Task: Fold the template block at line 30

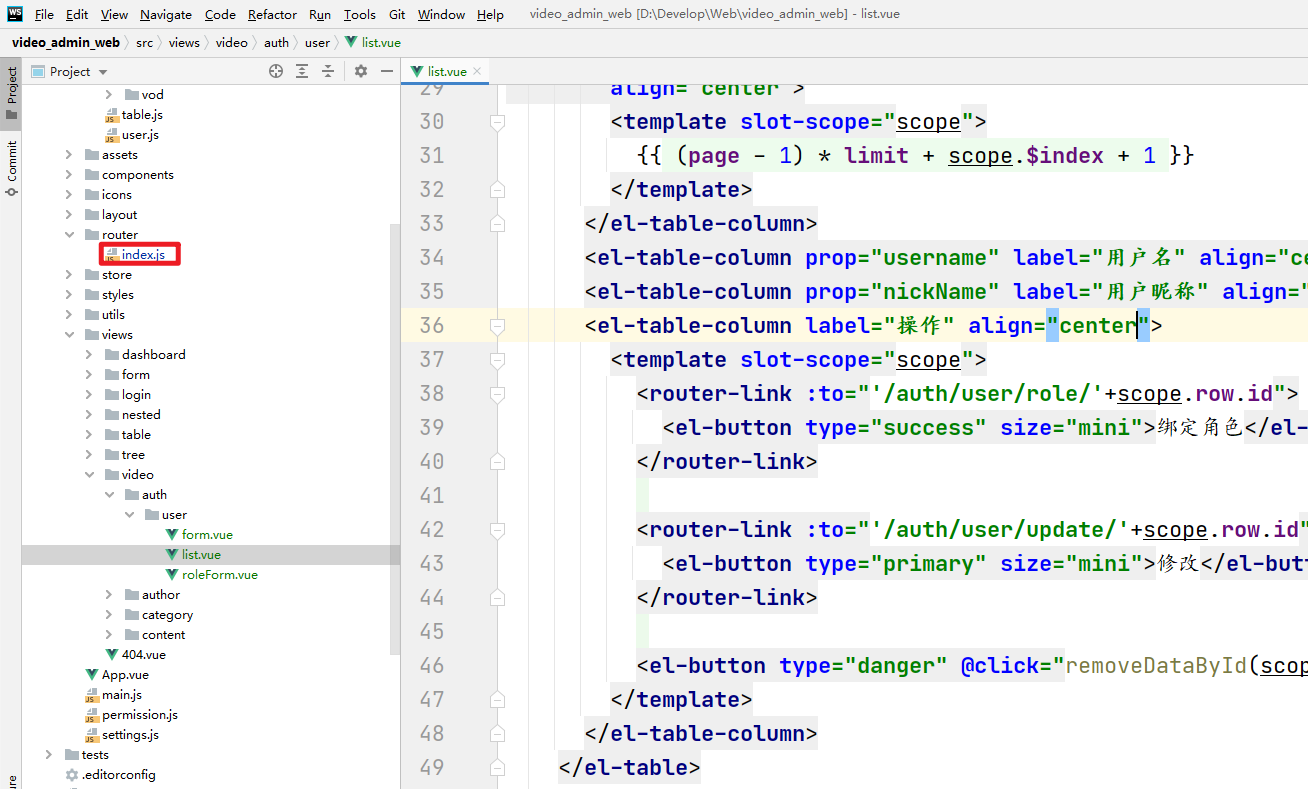Action: pos(497,122)
